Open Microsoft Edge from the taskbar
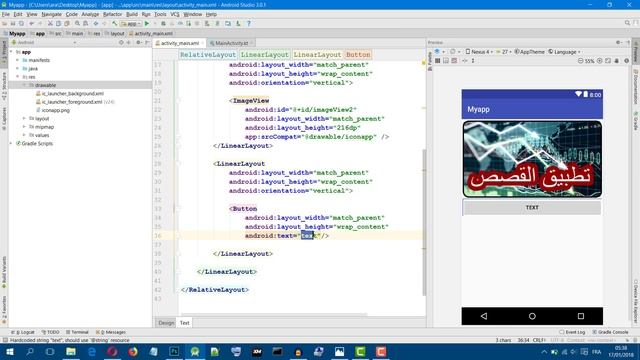This screenshot has width=640, height=360. click(x=91, y=352)
